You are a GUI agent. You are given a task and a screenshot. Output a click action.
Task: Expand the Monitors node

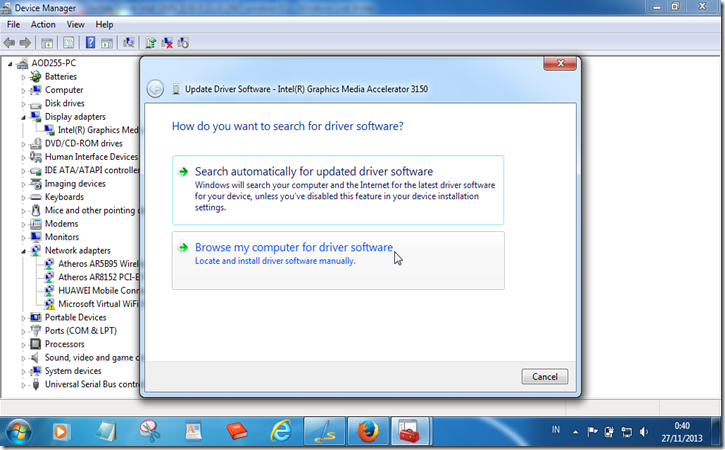pyautogui.click(x=23, y=238)
